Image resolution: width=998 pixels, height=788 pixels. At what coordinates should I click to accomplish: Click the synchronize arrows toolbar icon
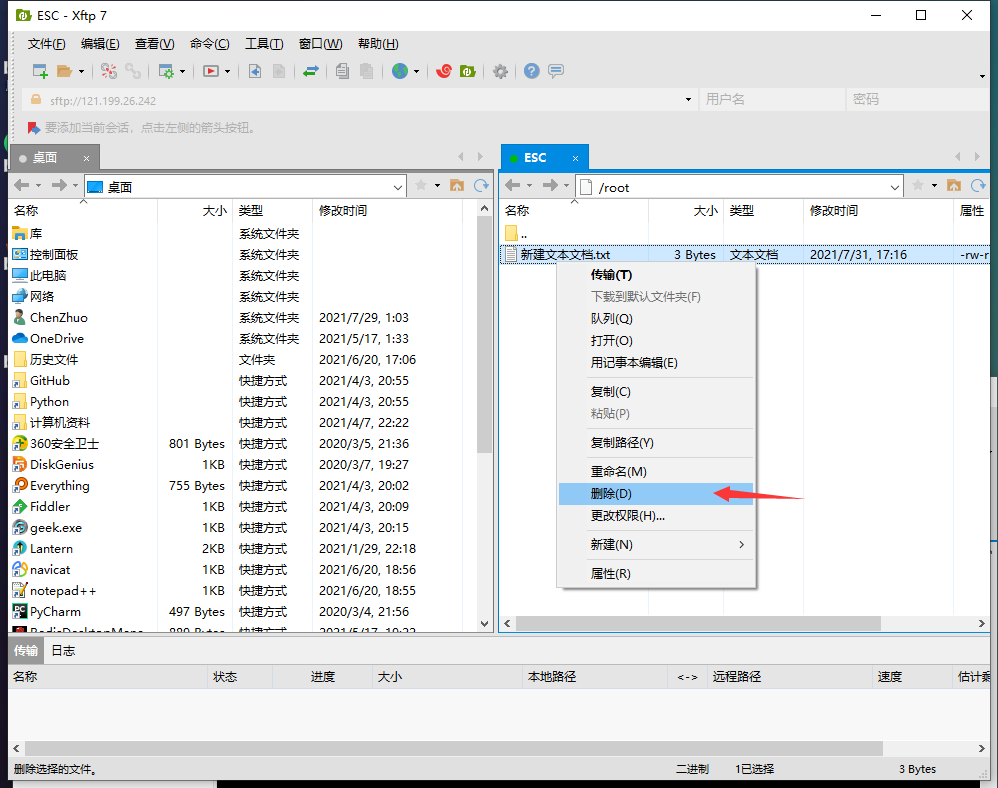[x=313, y=71]
